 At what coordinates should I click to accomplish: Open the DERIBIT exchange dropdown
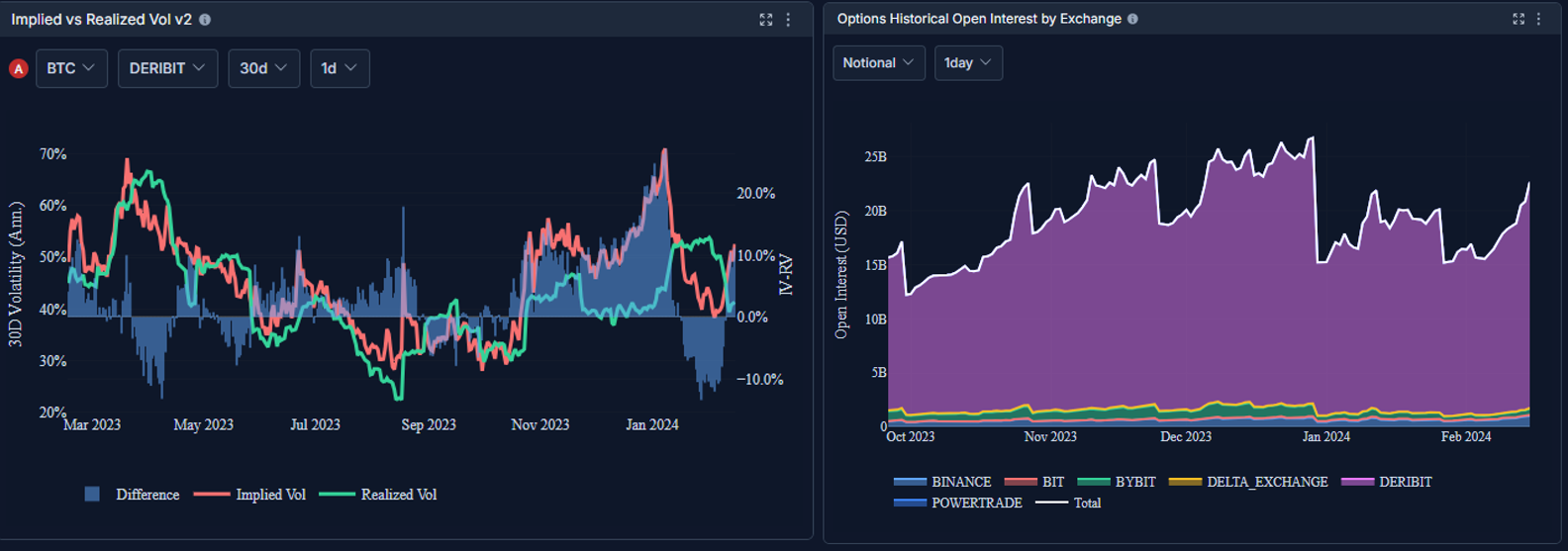tap(167, 68)
